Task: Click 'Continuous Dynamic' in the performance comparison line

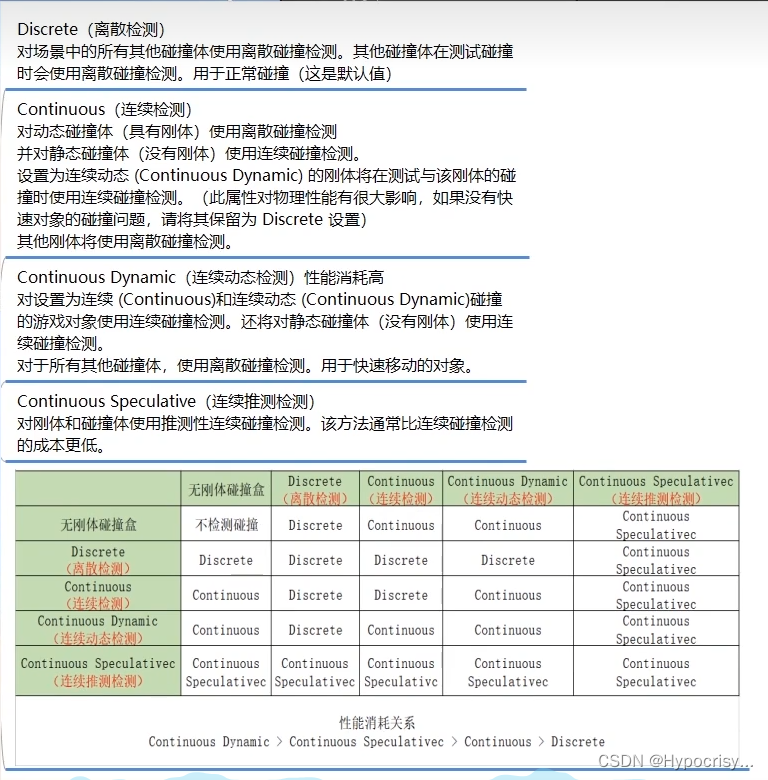Action: tap(209, 742)
